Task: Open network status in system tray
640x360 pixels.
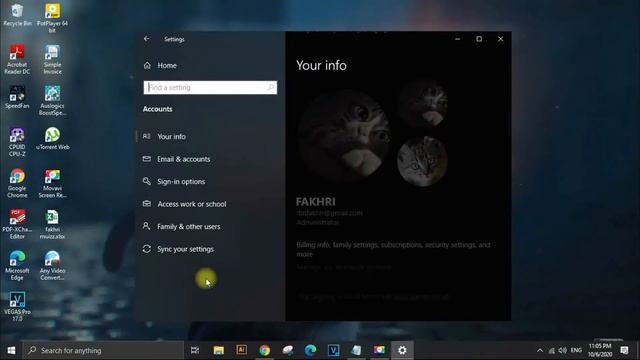Action: pos(551,350)
